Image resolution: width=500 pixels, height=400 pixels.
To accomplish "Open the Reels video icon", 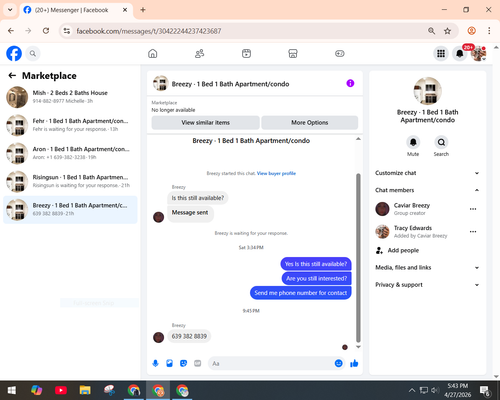I will click(246, 53).
